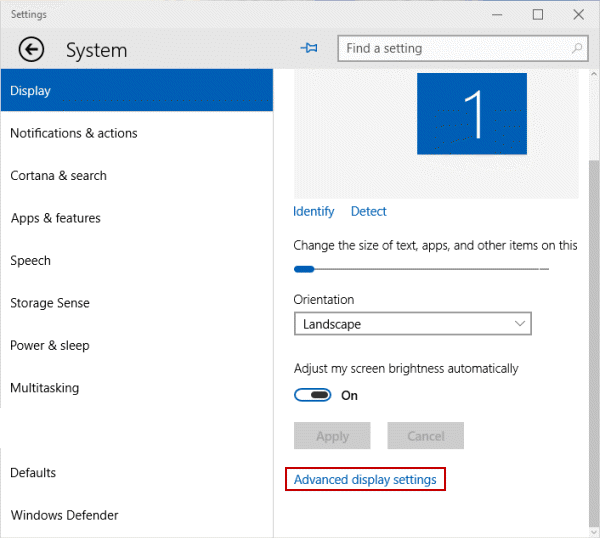Open Power & sleep settings
The height and width of the screenshot is (538, 600).
(x=50, y=346)
